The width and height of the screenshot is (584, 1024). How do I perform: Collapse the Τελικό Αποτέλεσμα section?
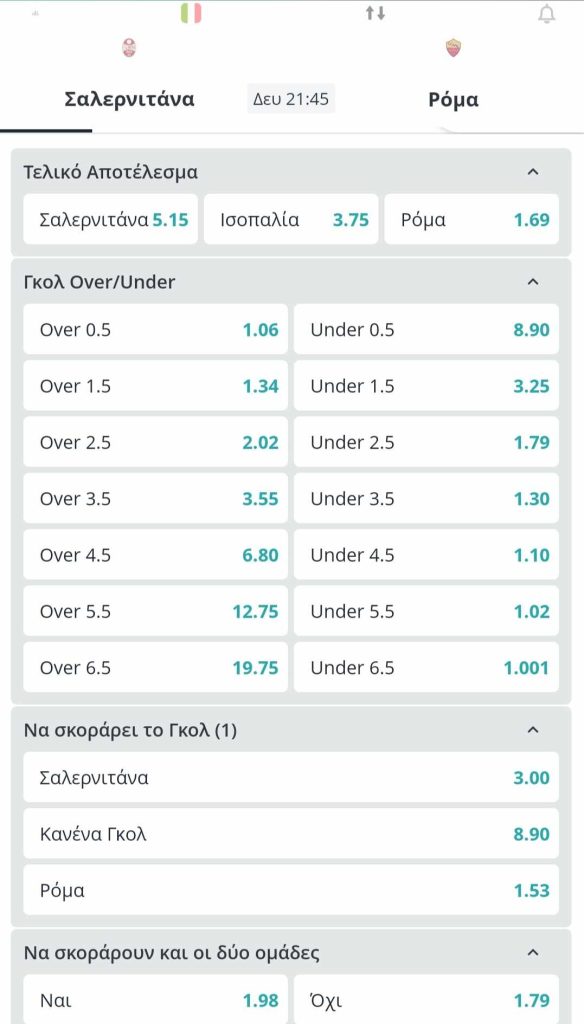click(x=533, y=172)
